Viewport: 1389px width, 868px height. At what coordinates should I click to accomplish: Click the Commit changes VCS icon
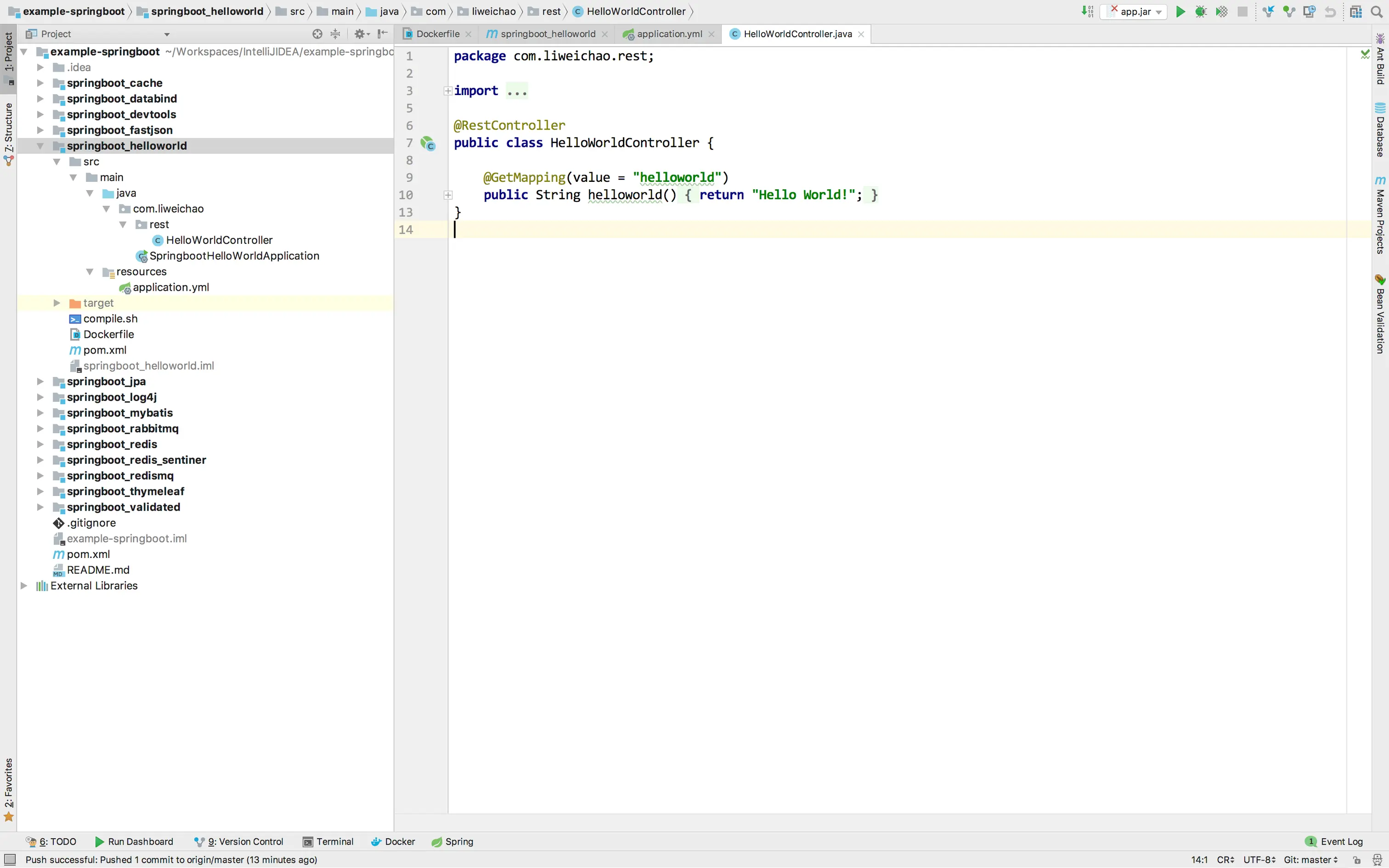pos(1289,11)
